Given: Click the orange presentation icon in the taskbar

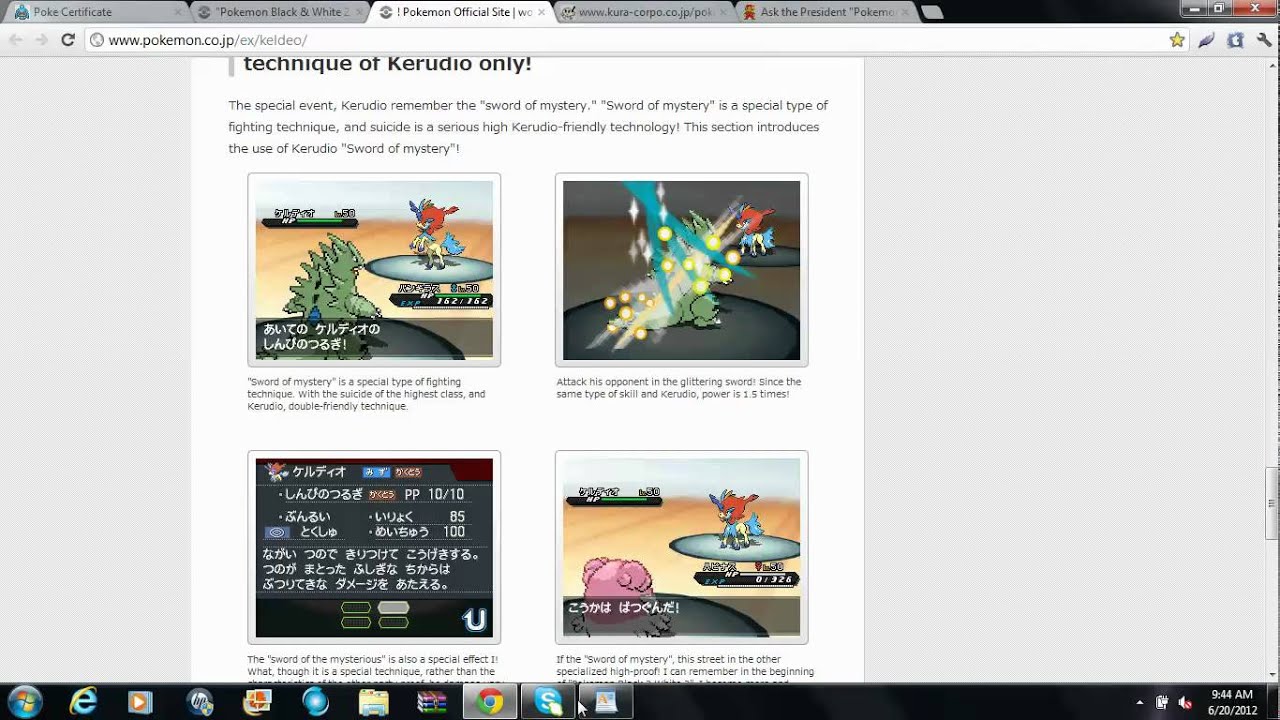Looking at the screenshot, I should tap(257, 702).
